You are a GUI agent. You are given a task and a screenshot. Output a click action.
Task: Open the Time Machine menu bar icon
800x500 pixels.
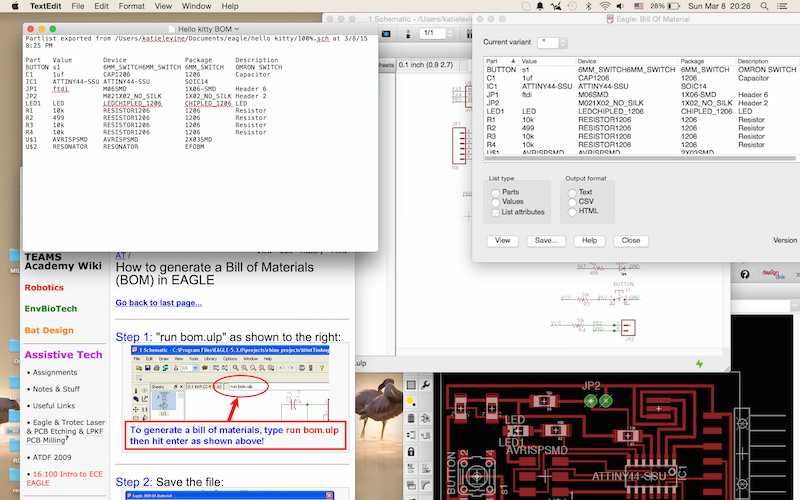[x=572, y=6]
